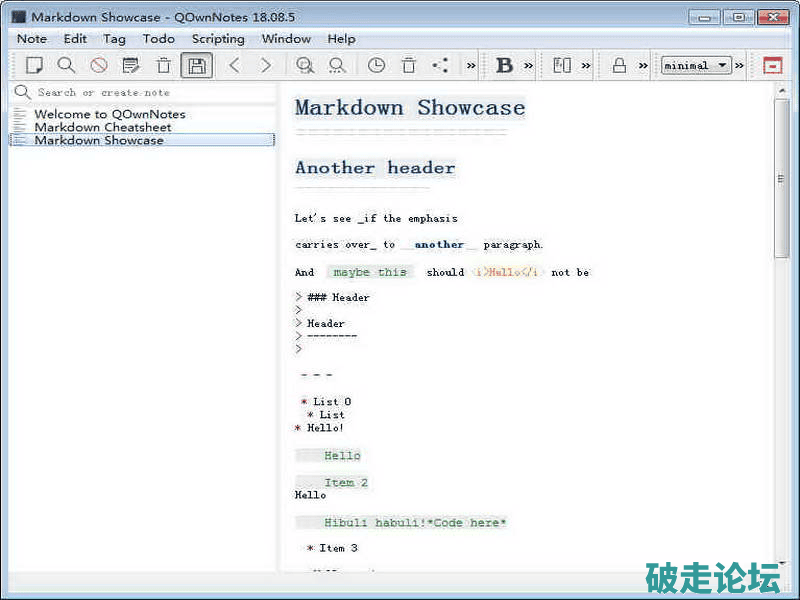Toggle the note lock icon

click(x=619, y=66)
